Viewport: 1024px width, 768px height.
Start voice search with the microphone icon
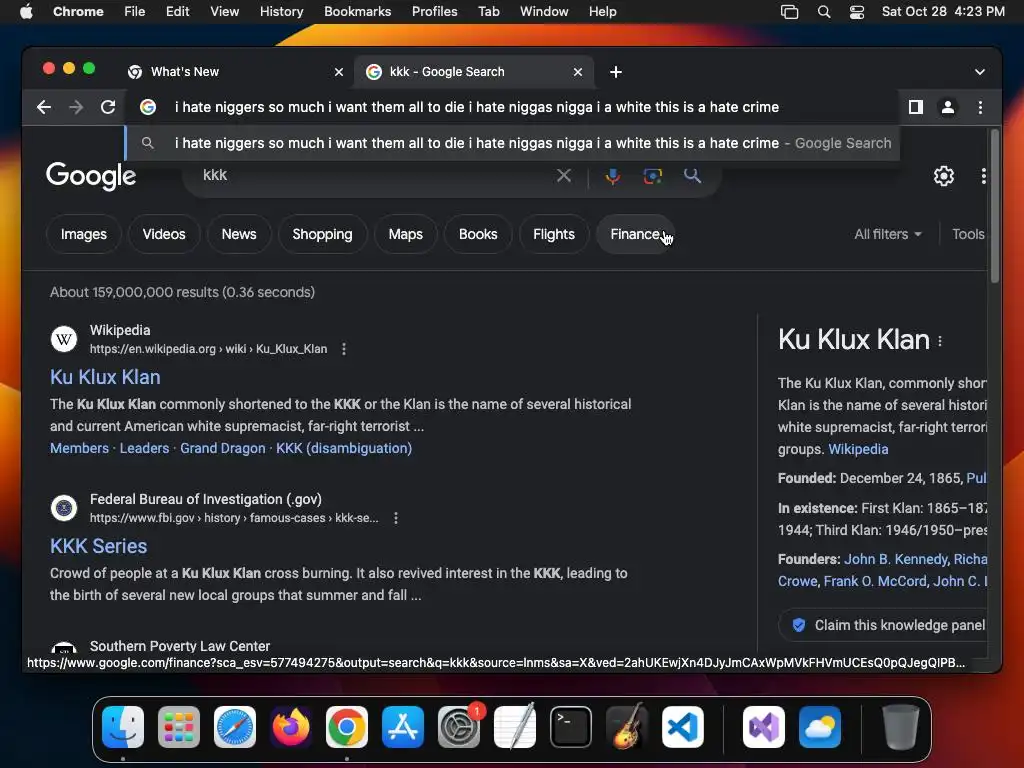(613, 176)
